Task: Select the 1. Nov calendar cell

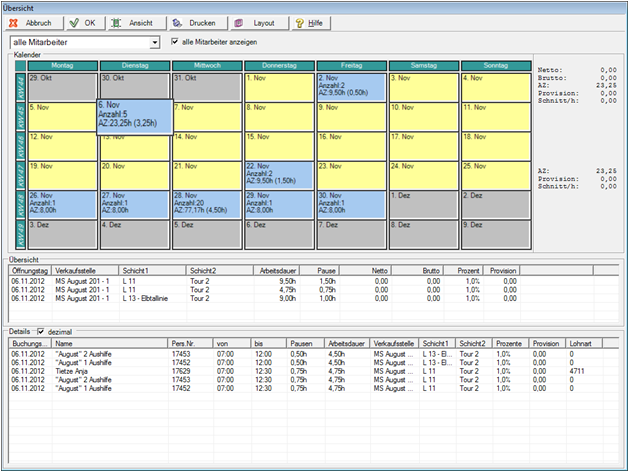Action: 279,87
